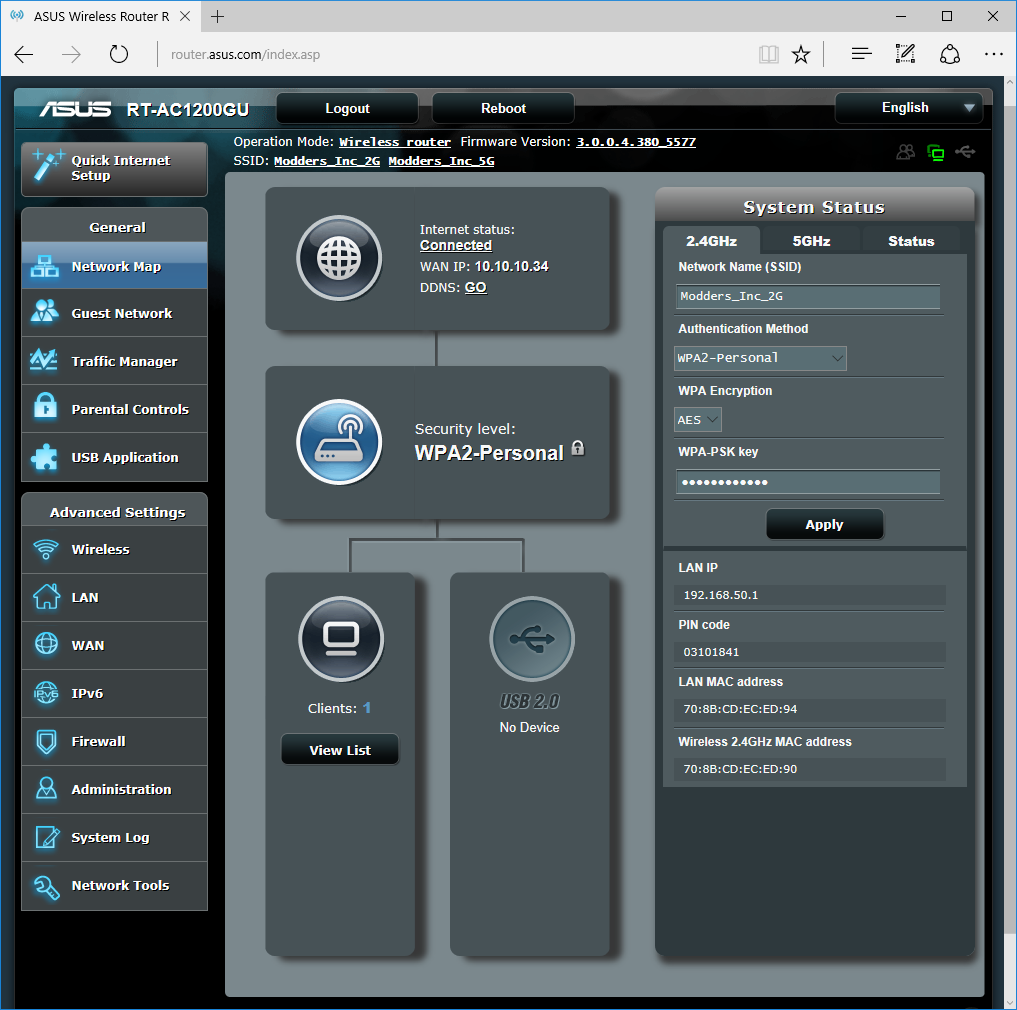The image size is (1017, 1010).
Task: Close the ASUS Wireless Router tab
Action: (185, 16)
